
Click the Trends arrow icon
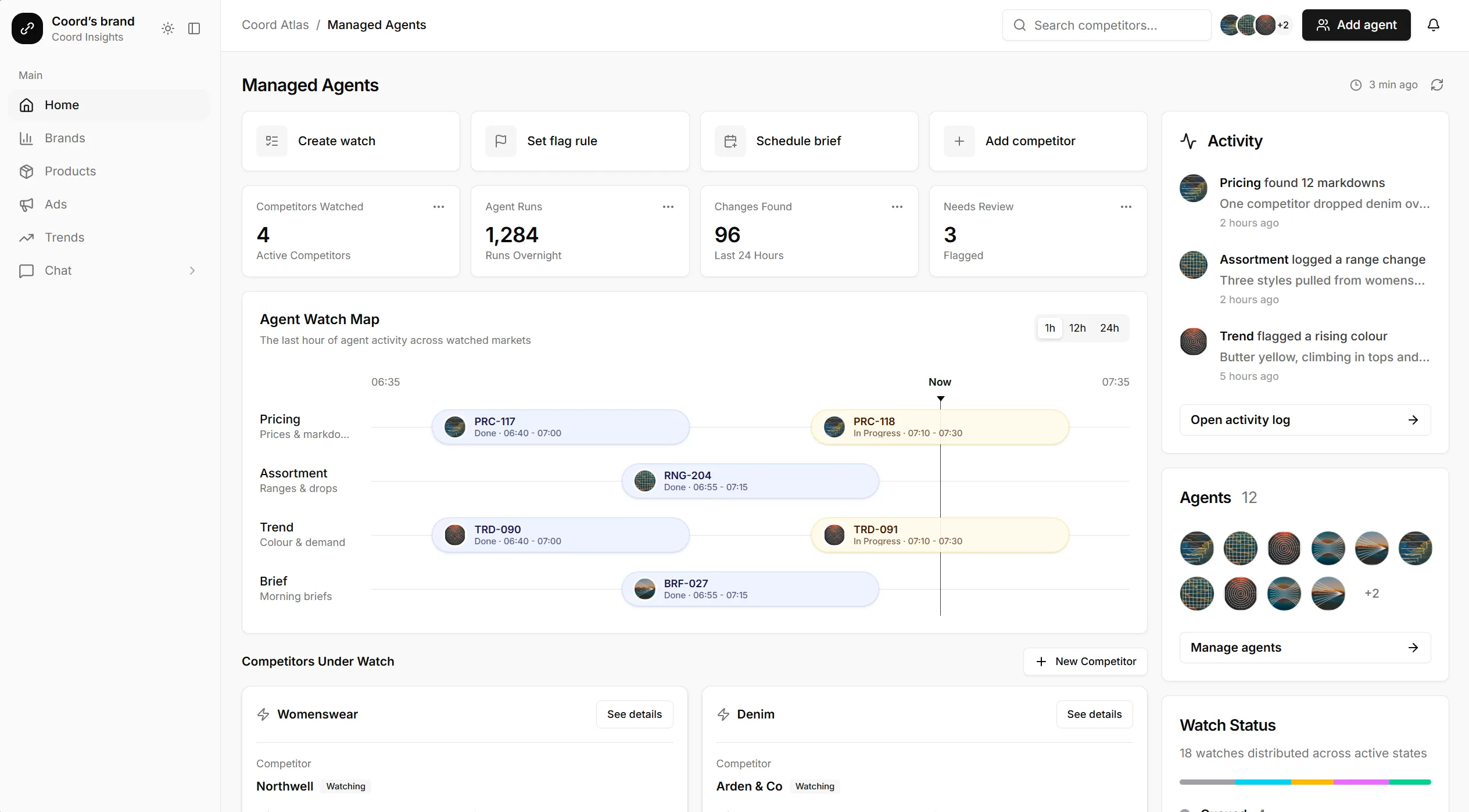coord(26,238)
